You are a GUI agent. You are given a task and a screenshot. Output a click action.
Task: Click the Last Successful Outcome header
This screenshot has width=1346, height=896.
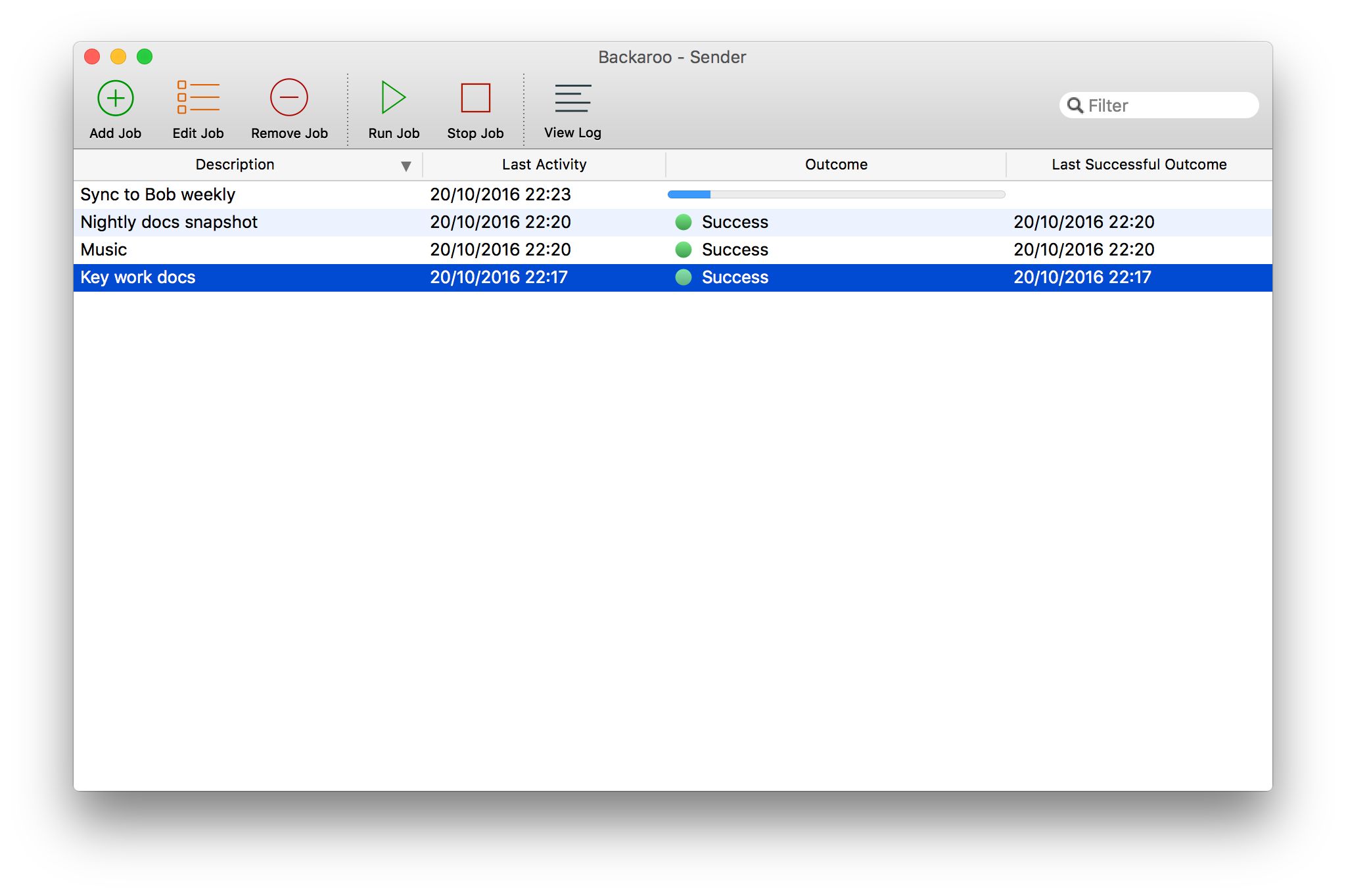[1138, 164]
